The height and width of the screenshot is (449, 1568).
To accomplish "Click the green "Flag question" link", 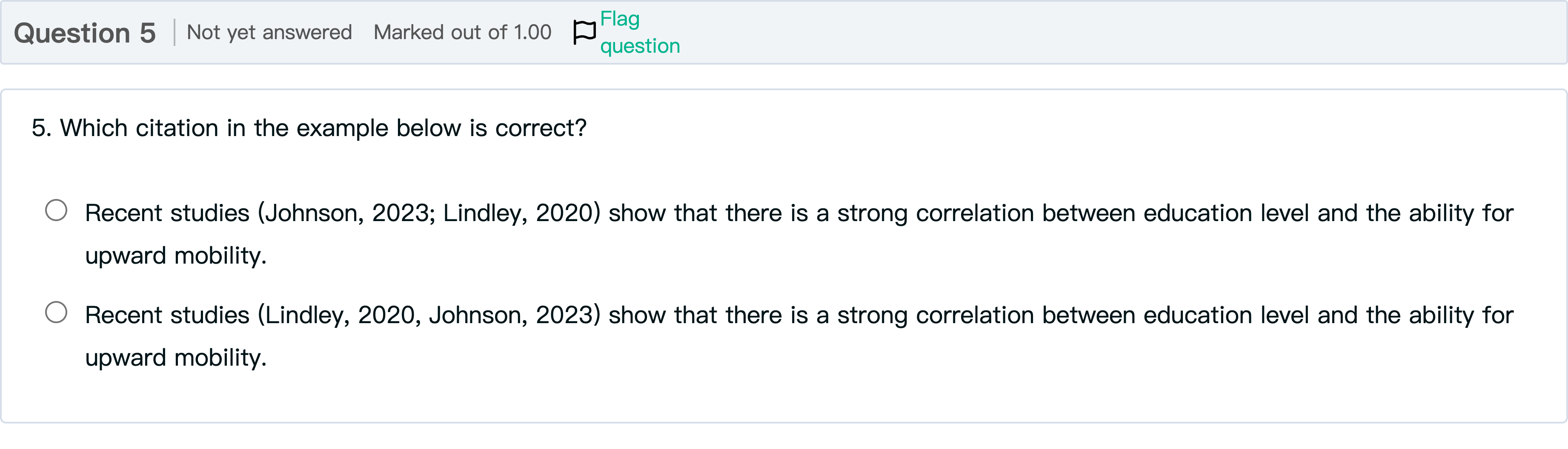I will click(639, 32).
